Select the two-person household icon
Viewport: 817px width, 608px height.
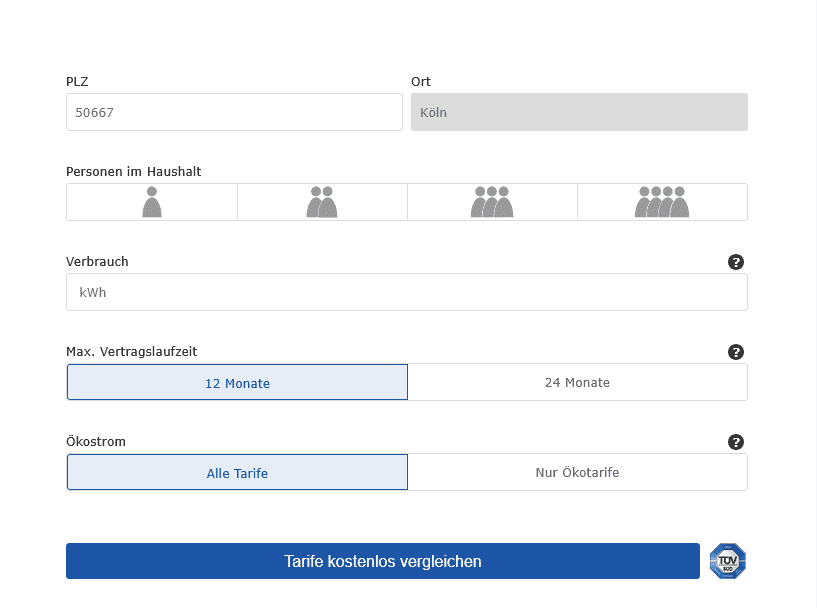(x=322, y=202)
